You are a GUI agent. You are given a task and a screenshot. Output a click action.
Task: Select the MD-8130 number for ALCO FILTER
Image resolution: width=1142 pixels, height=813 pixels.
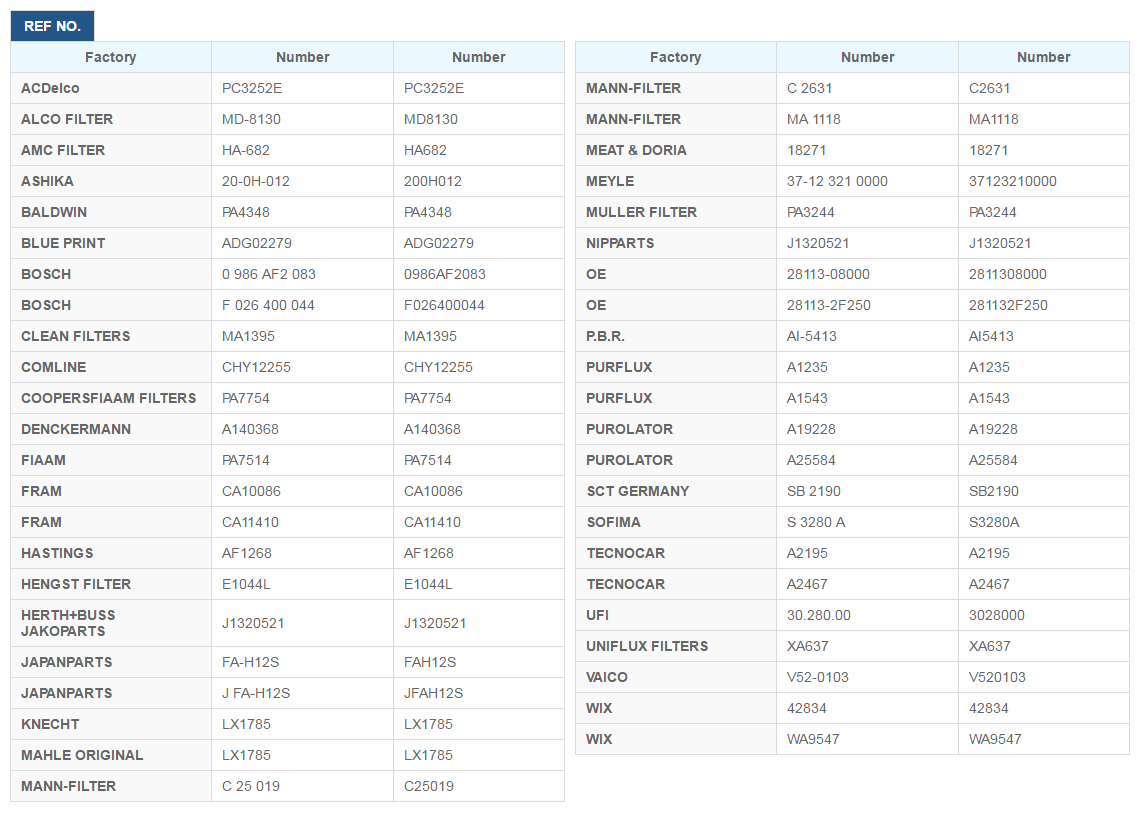pos(251,119)
